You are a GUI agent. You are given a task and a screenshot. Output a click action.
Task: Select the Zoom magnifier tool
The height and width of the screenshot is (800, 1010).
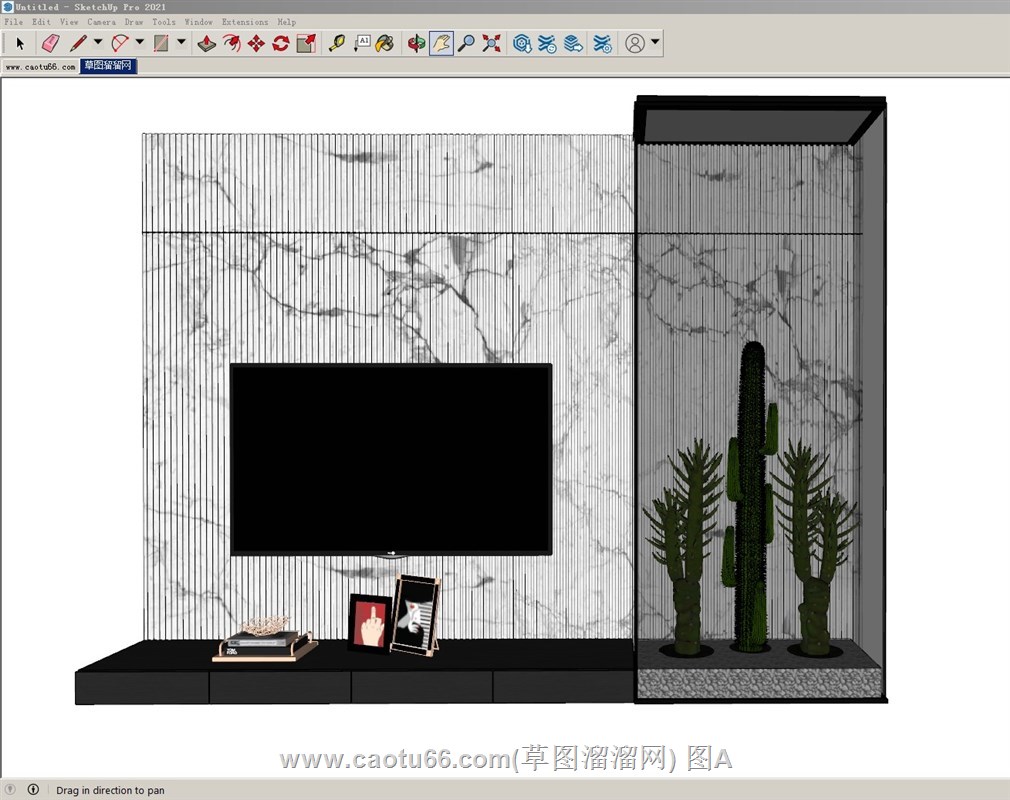coord(466,43)
